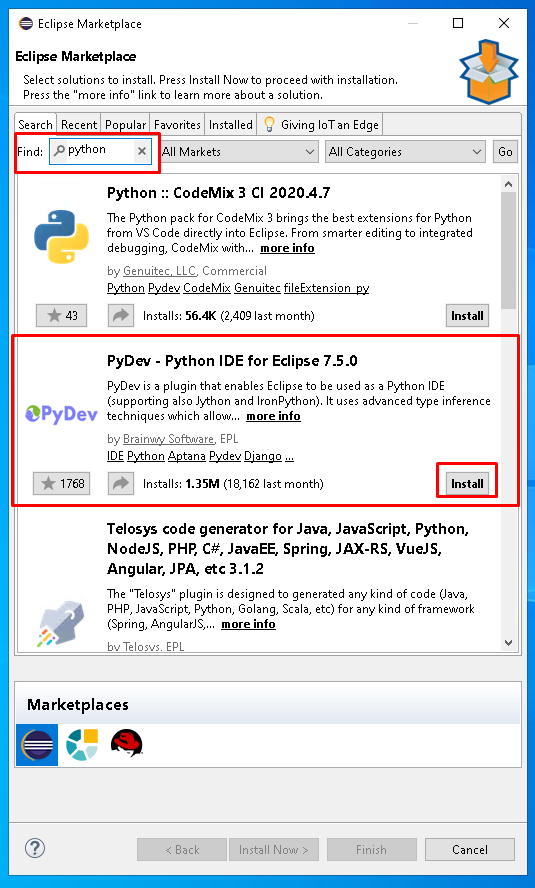Click the Python CodeMix logo
The height and width of the screenshot is (888, 535).
click(61, 237)
